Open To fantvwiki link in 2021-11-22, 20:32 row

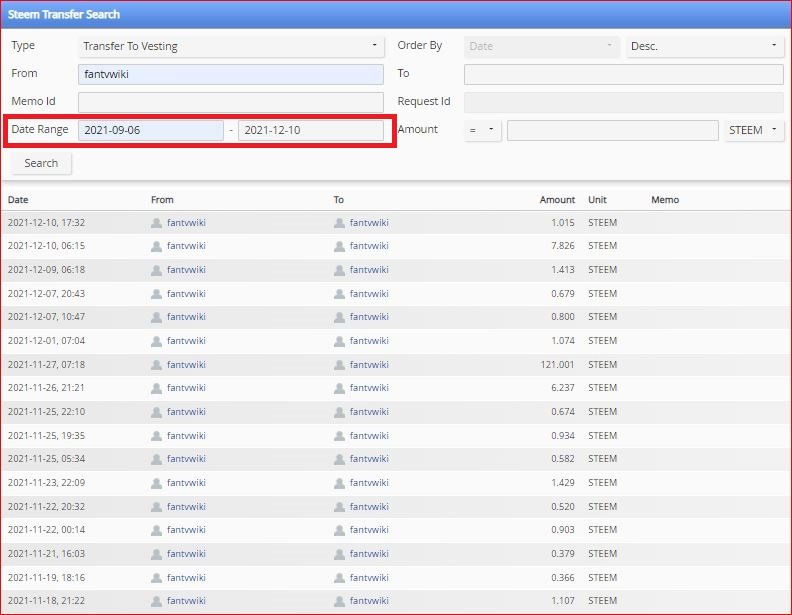pos(369,506)
